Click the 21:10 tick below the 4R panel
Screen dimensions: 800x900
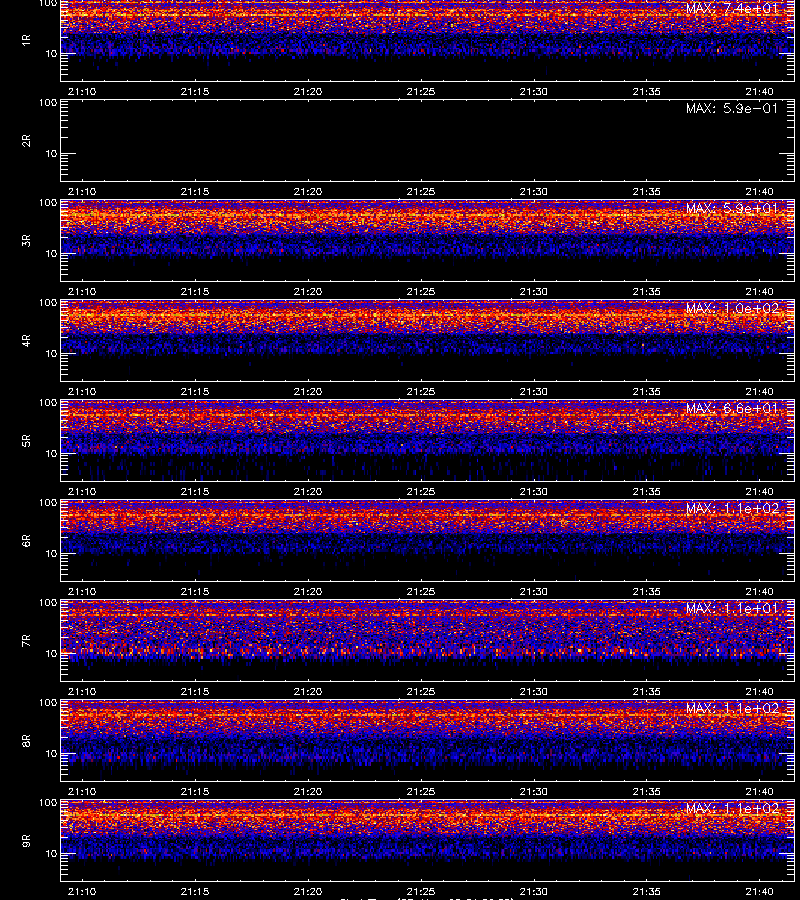point(82,391)
